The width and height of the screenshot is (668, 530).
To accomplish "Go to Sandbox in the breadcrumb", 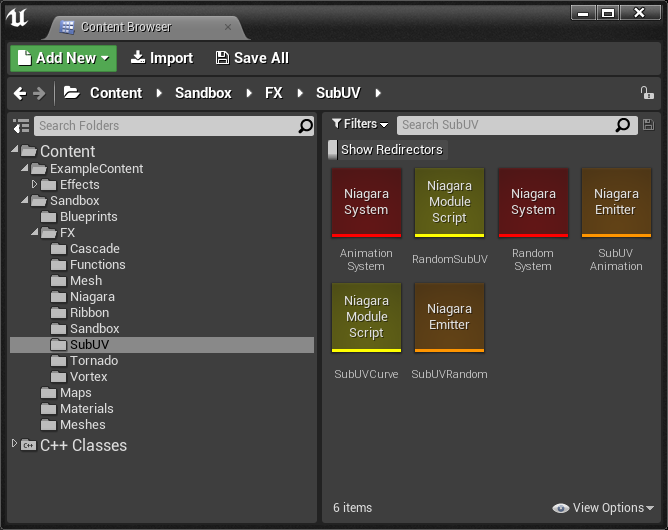I will pyautogui.click(x=203, y=93).
